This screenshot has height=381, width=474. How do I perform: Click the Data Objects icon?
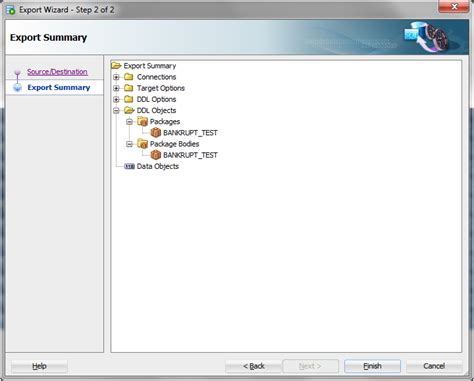pos(129,166)
